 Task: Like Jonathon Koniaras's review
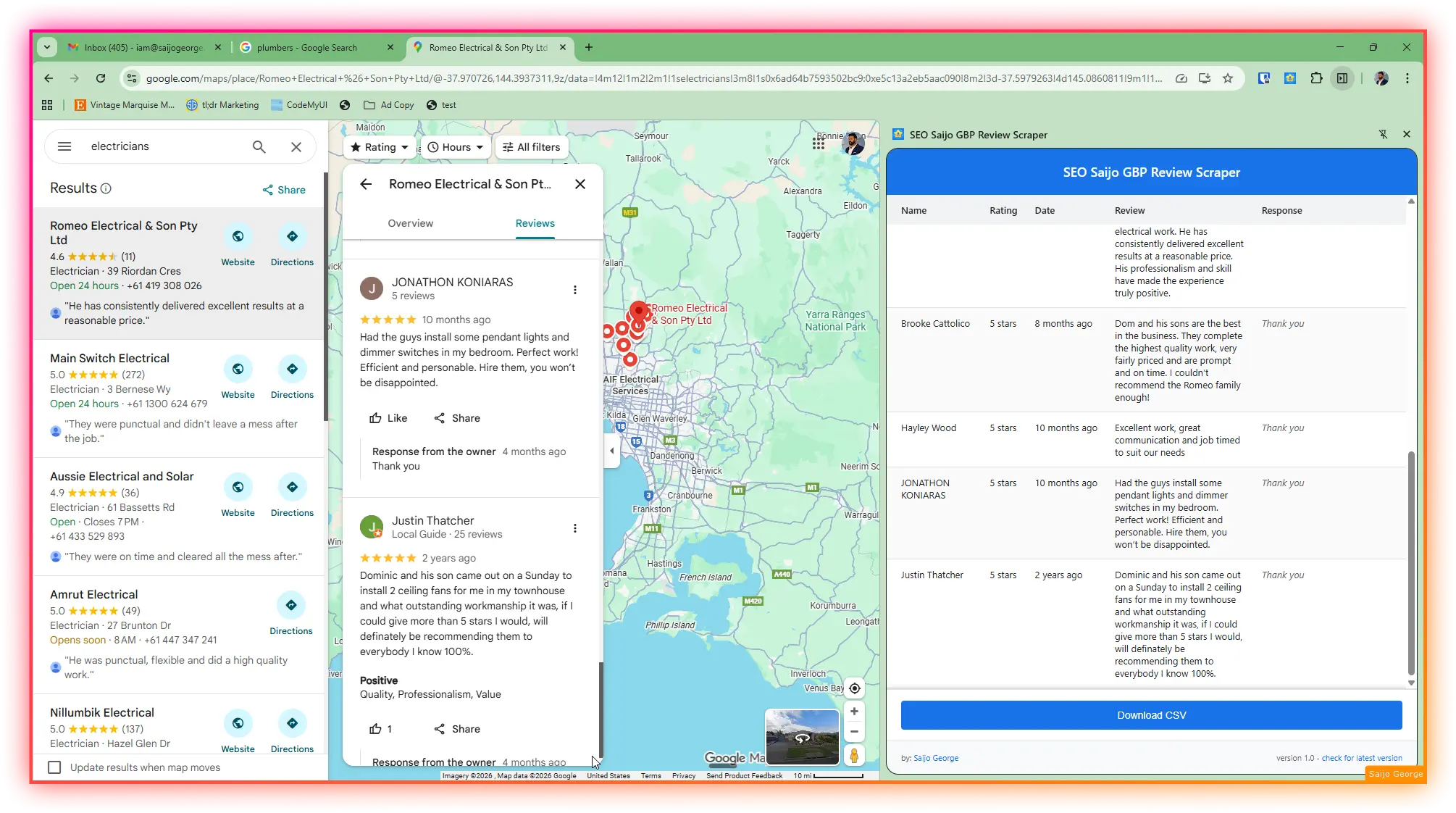[388, 418]
